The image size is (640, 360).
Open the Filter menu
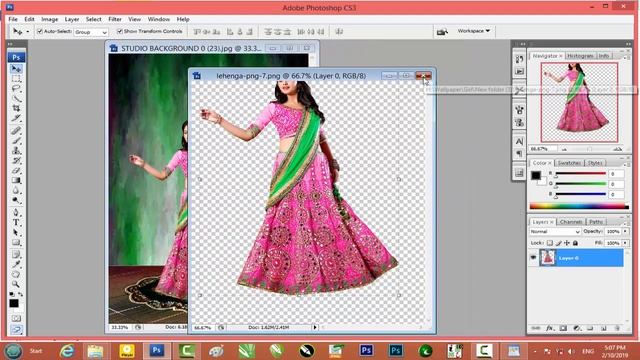115,19
